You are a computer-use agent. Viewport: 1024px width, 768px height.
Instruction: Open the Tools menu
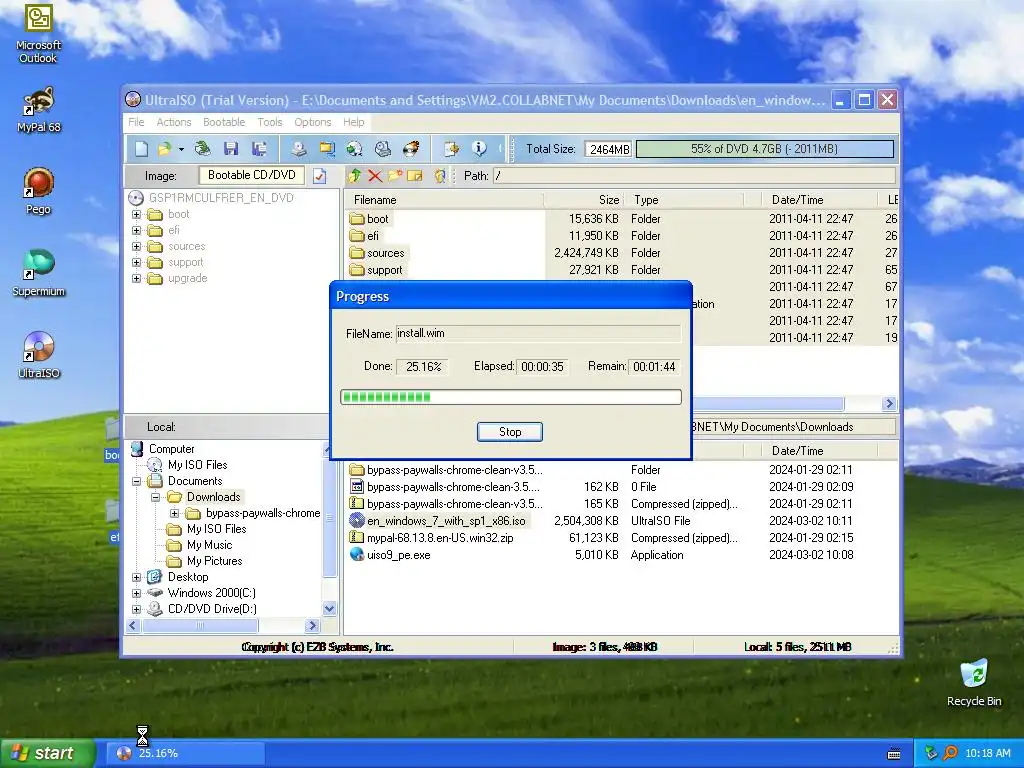click(x=270, y=122)
